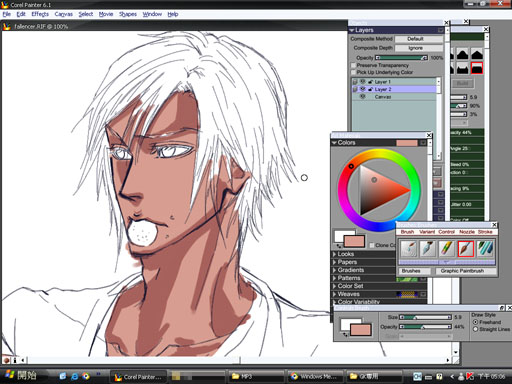Swap colors in the brush controls bar
Screen dimensions: 512x384
tap(345, 334)
